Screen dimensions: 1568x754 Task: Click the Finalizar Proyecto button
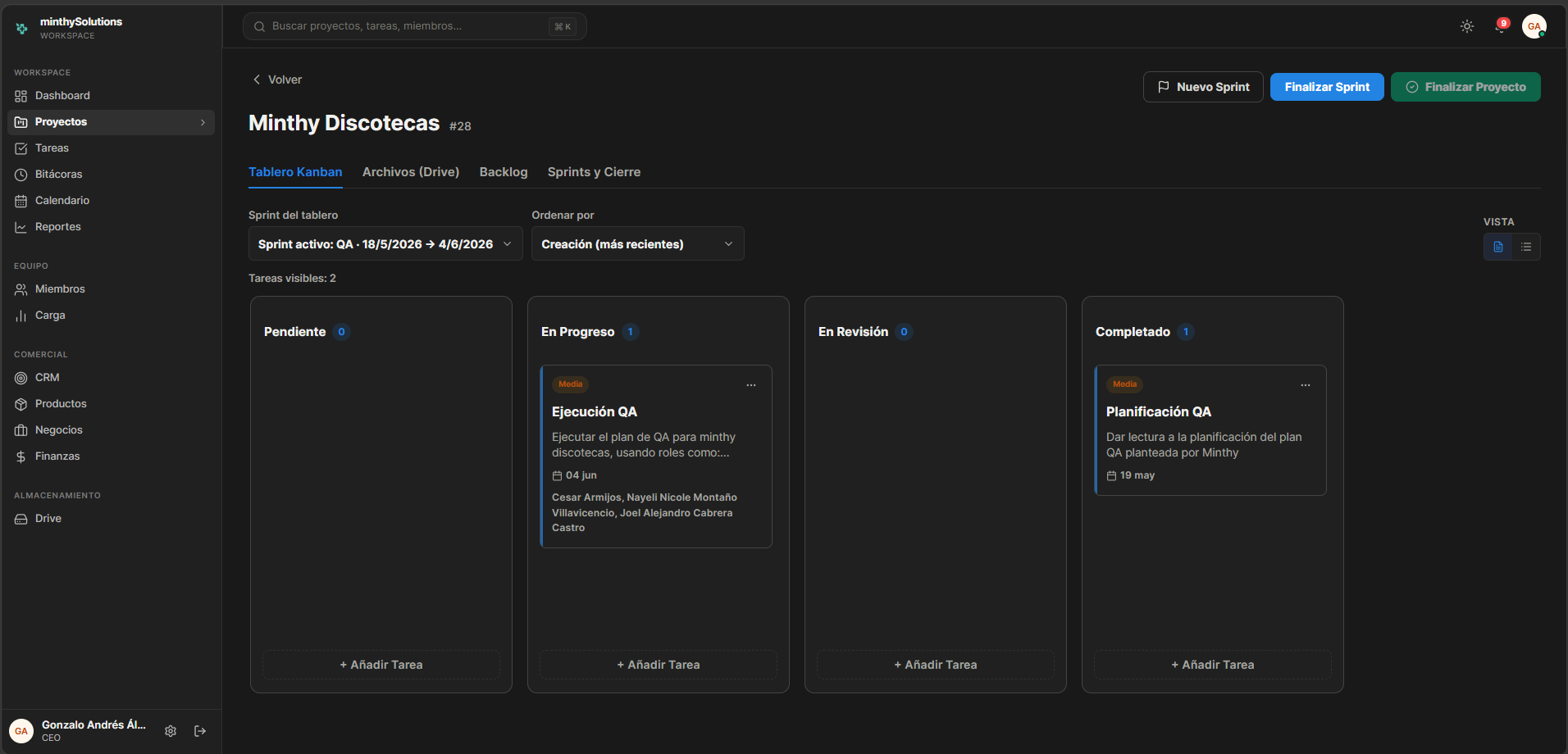click(1465, 87)
